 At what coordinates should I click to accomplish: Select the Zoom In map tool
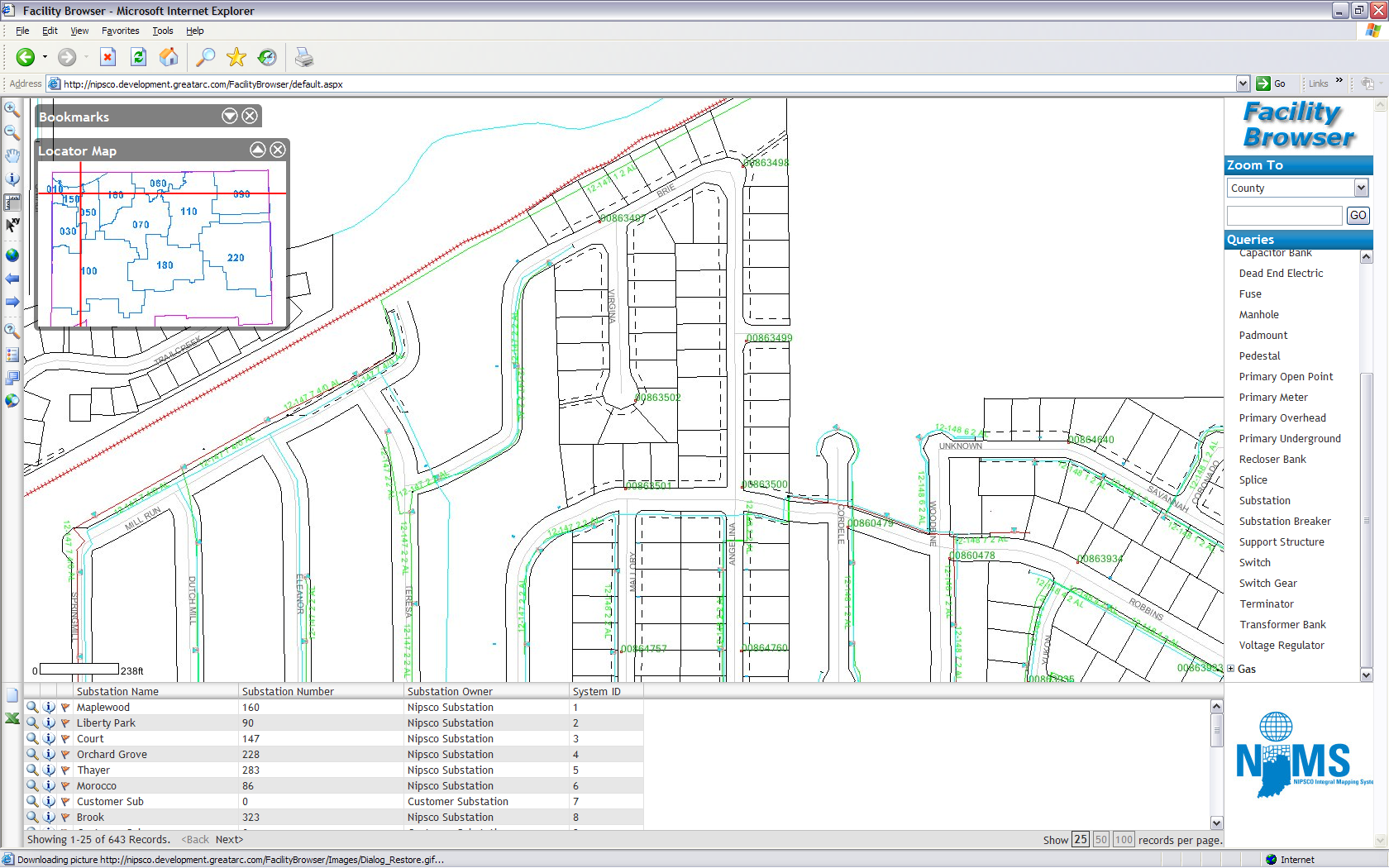(12, 108)
